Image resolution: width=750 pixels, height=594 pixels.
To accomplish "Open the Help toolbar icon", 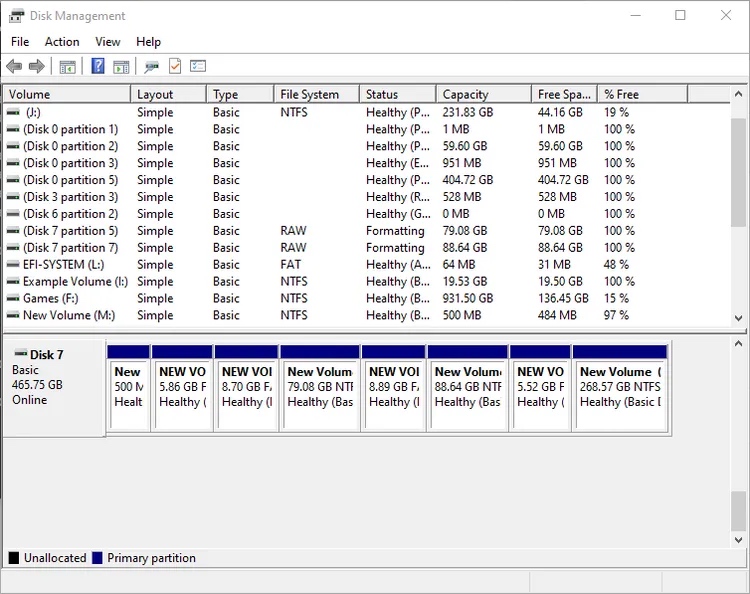I will 98,66.
